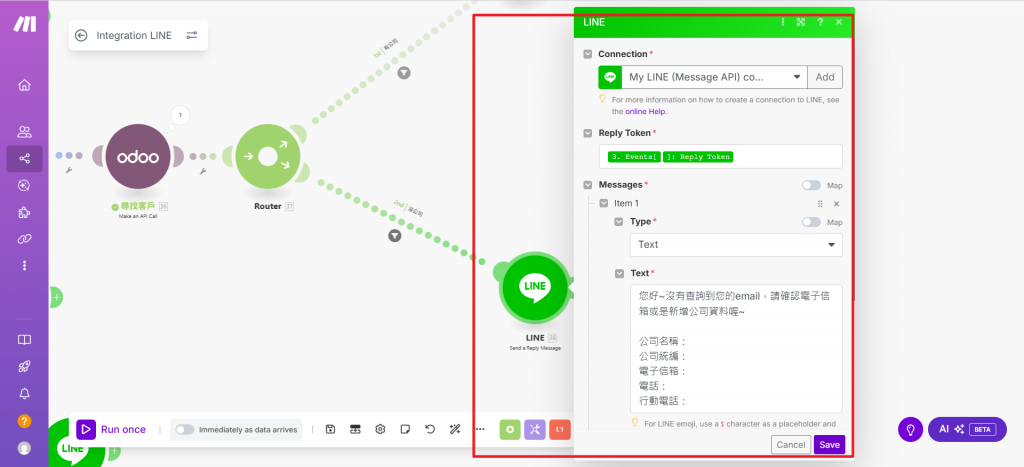Expand the LINE panel to full screen
Screen dimensions: 1024x467
[x=801, y=22]
